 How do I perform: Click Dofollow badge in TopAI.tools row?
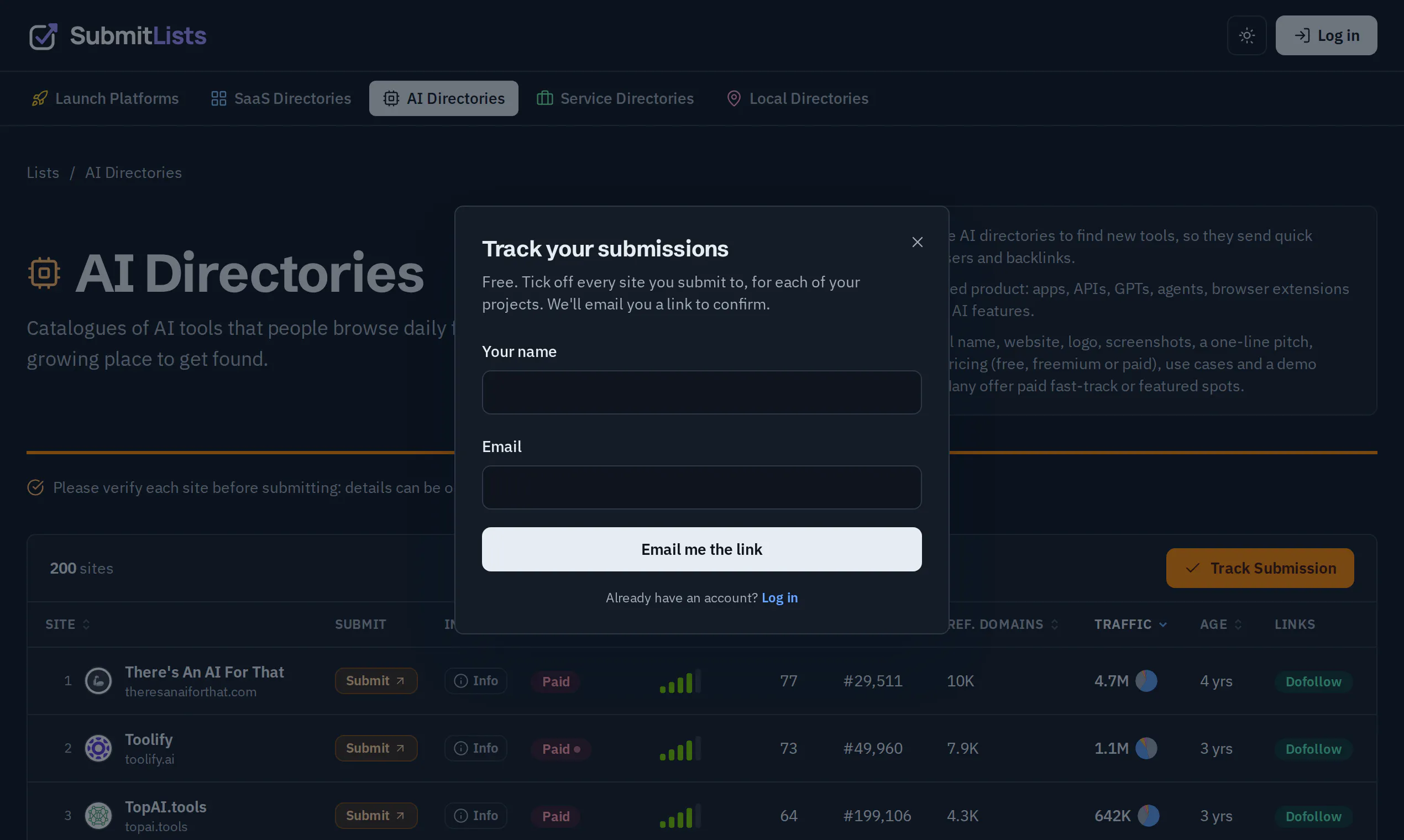pyautogui.click(x=1313, y=816)
